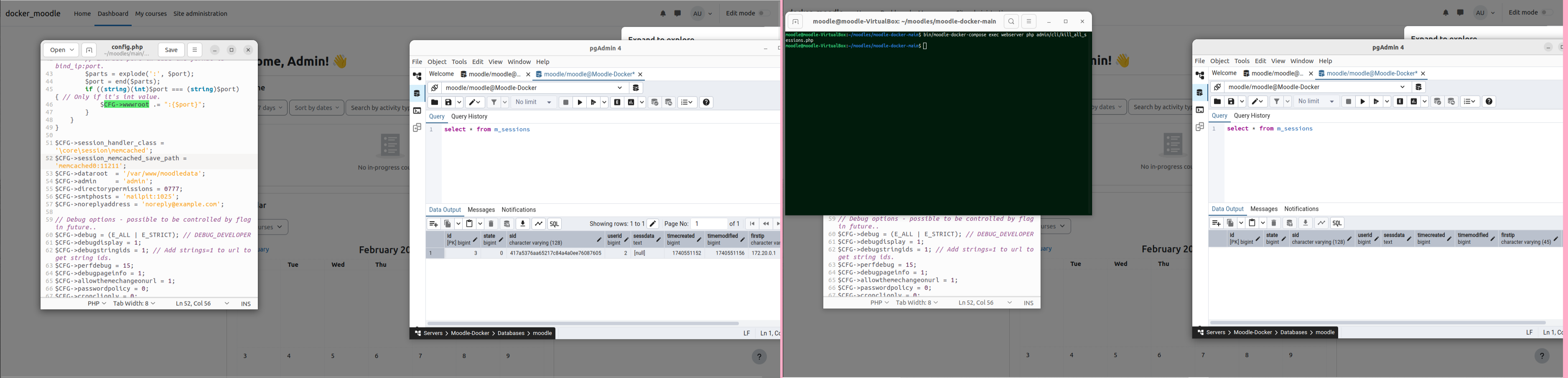Show SQL button in left pgAdmin Data Output
This screenshot has height=378, width=1568.
coord(555,224)
